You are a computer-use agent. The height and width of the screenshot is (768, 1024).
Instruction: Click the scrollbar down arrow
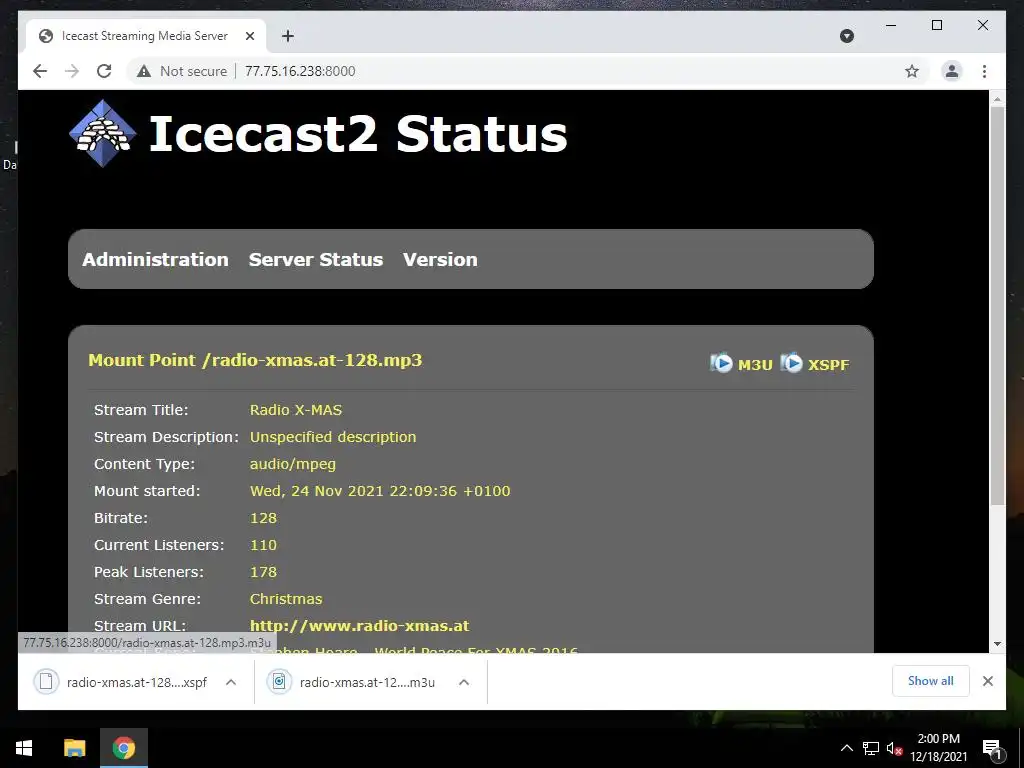[x=997, y=644]
